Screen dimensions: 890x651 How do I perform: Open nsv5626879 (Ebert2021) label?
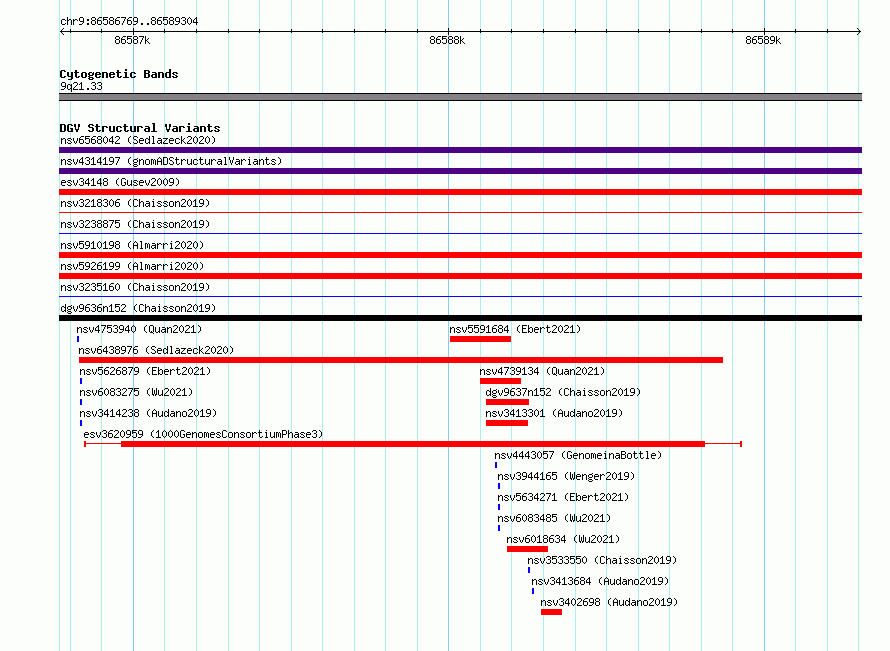(145, 371)
